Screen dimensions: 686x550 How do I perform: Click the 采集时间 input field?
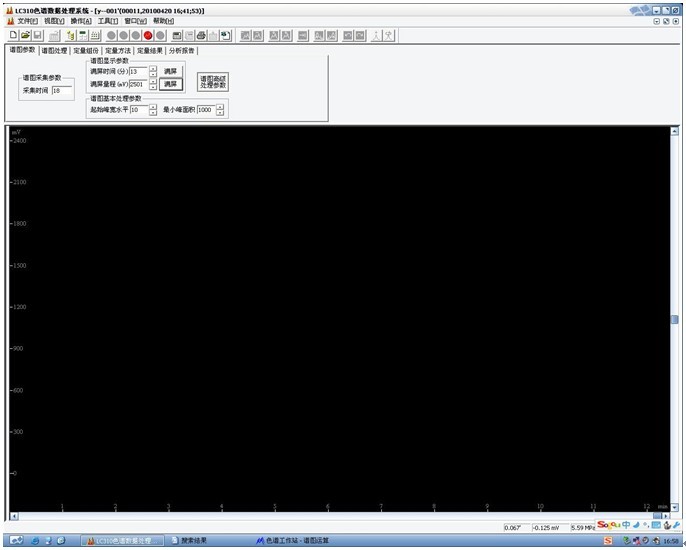pos(61,90)
